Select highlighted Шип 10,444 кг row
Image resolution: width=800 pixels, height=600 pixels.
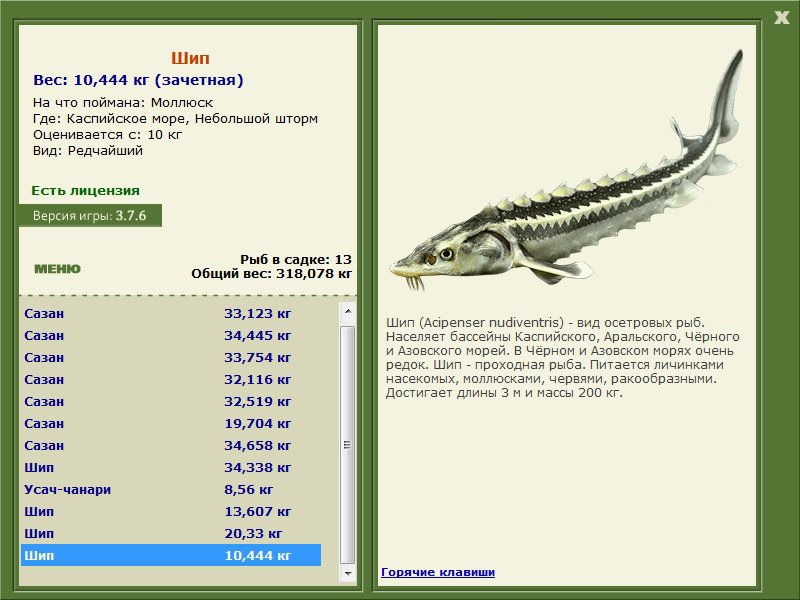(x=171, y=555)
